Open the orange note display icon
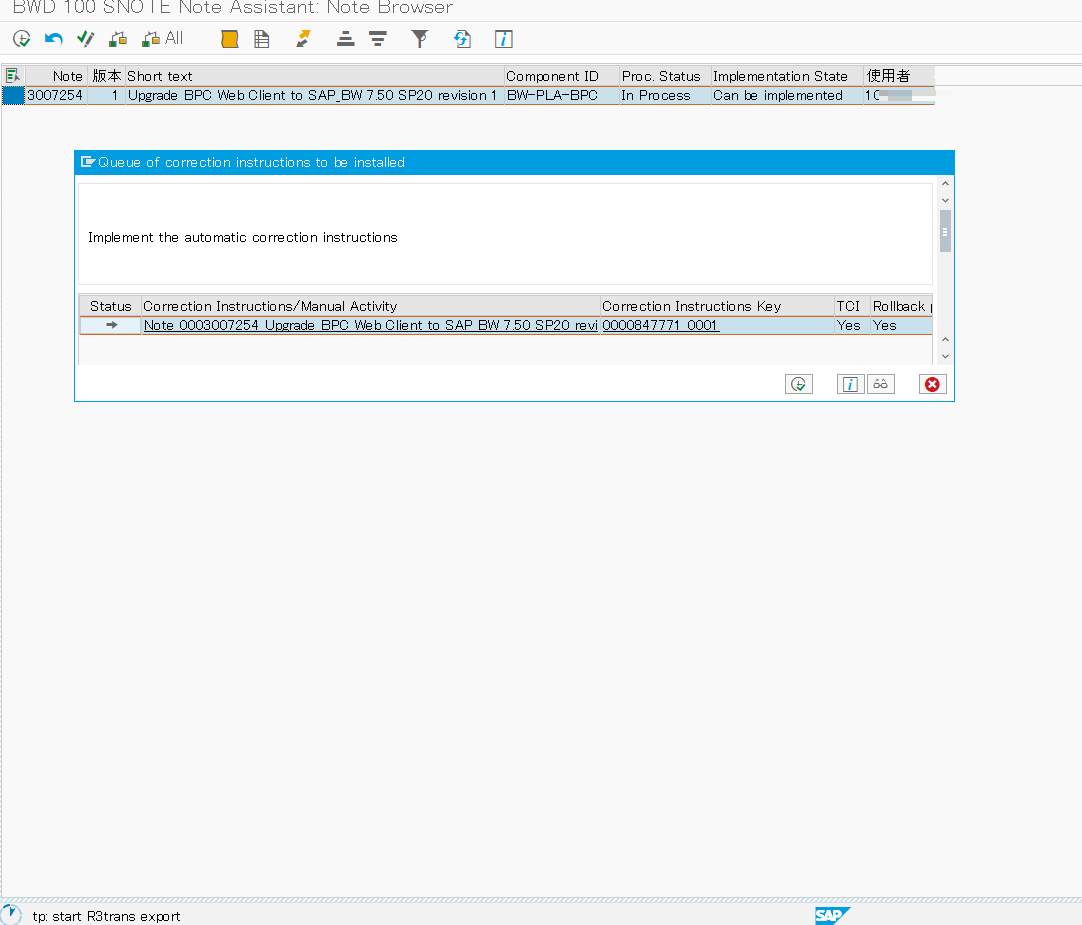The height and width of the screenshot is (925, 1082). pos(230,39)
